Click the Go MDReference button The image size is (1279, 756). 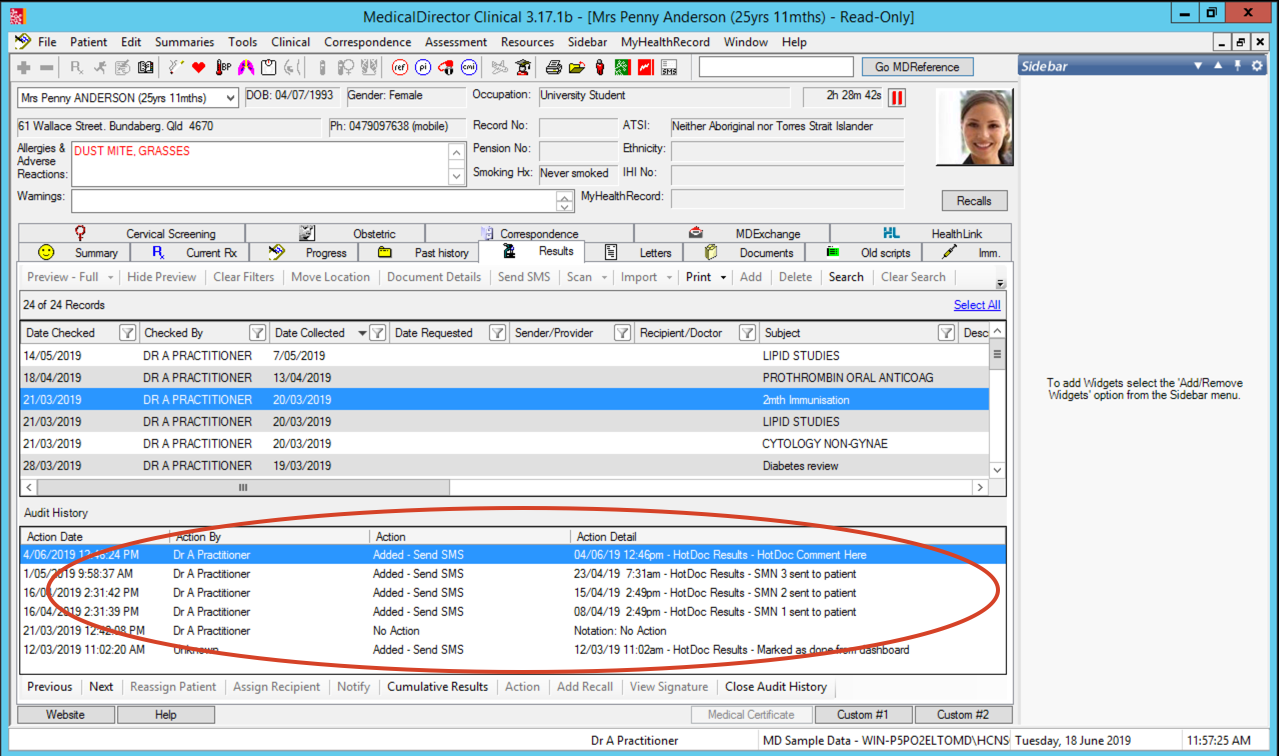(x=917, y=67)
